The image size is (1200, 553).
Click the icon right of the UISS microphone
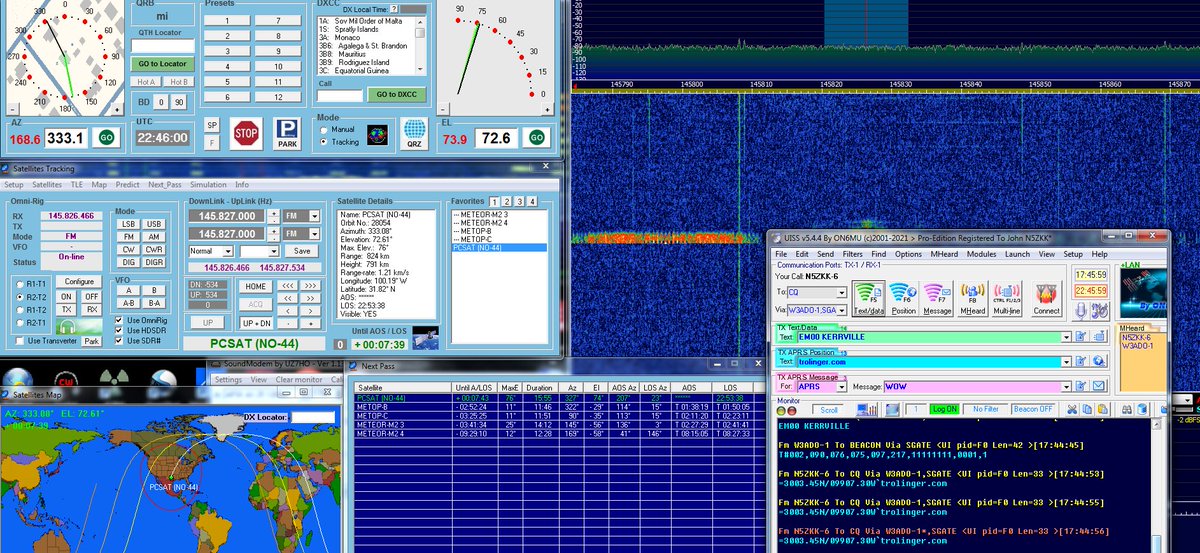pyautogui.click(x=1099, y=311)
